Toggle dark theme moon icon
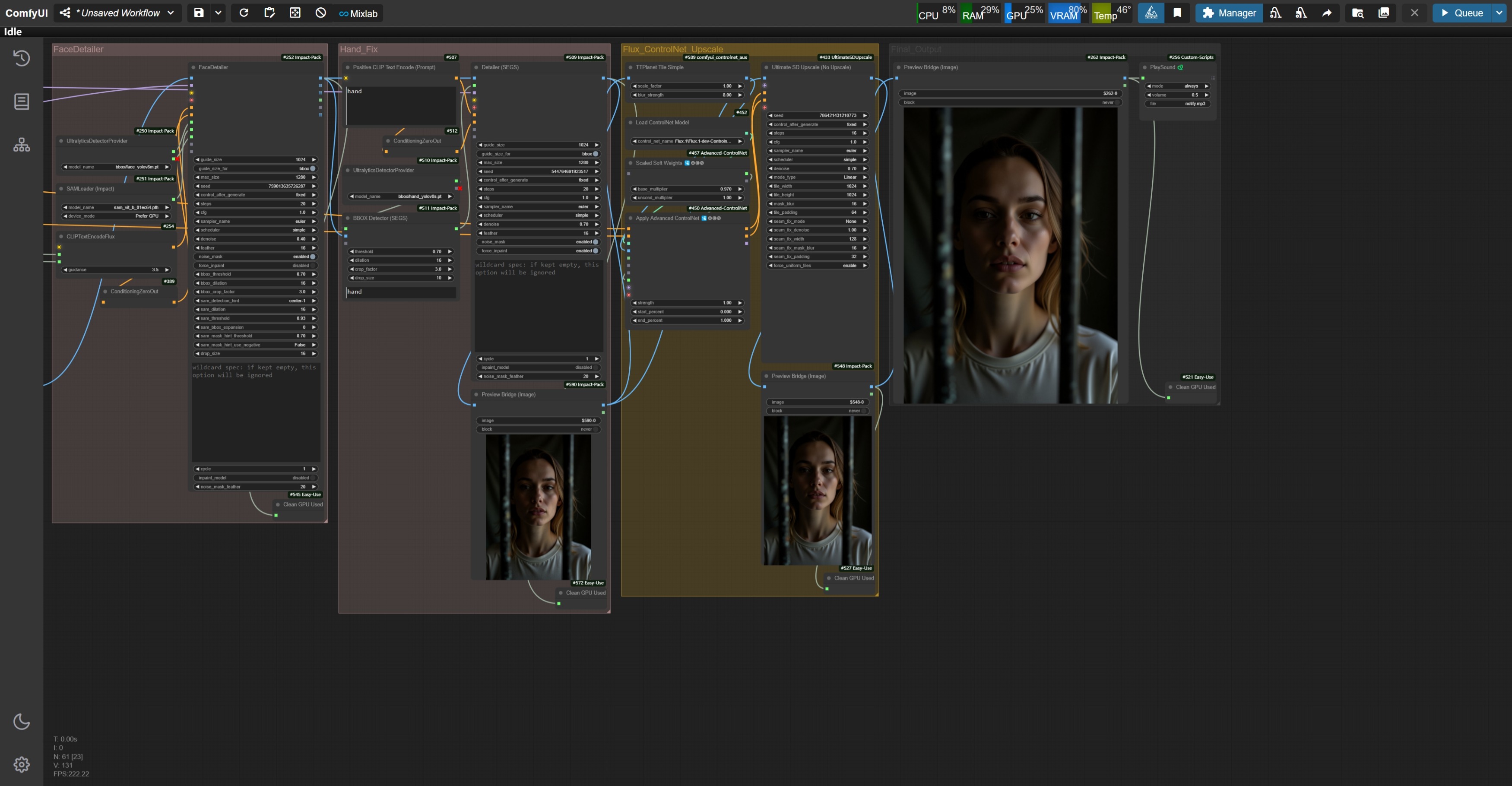The width and height of the screenshot is (1512, 786). pos(22,721)
